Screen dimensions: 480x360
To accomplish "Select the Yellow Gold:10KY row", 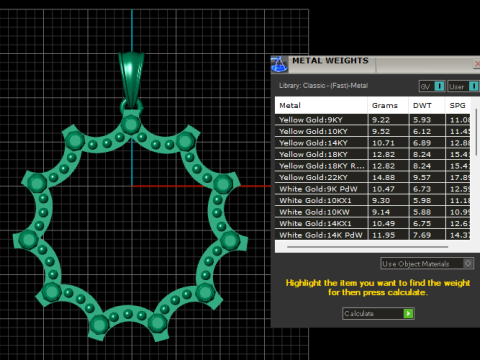I will [x=372, y=131].
